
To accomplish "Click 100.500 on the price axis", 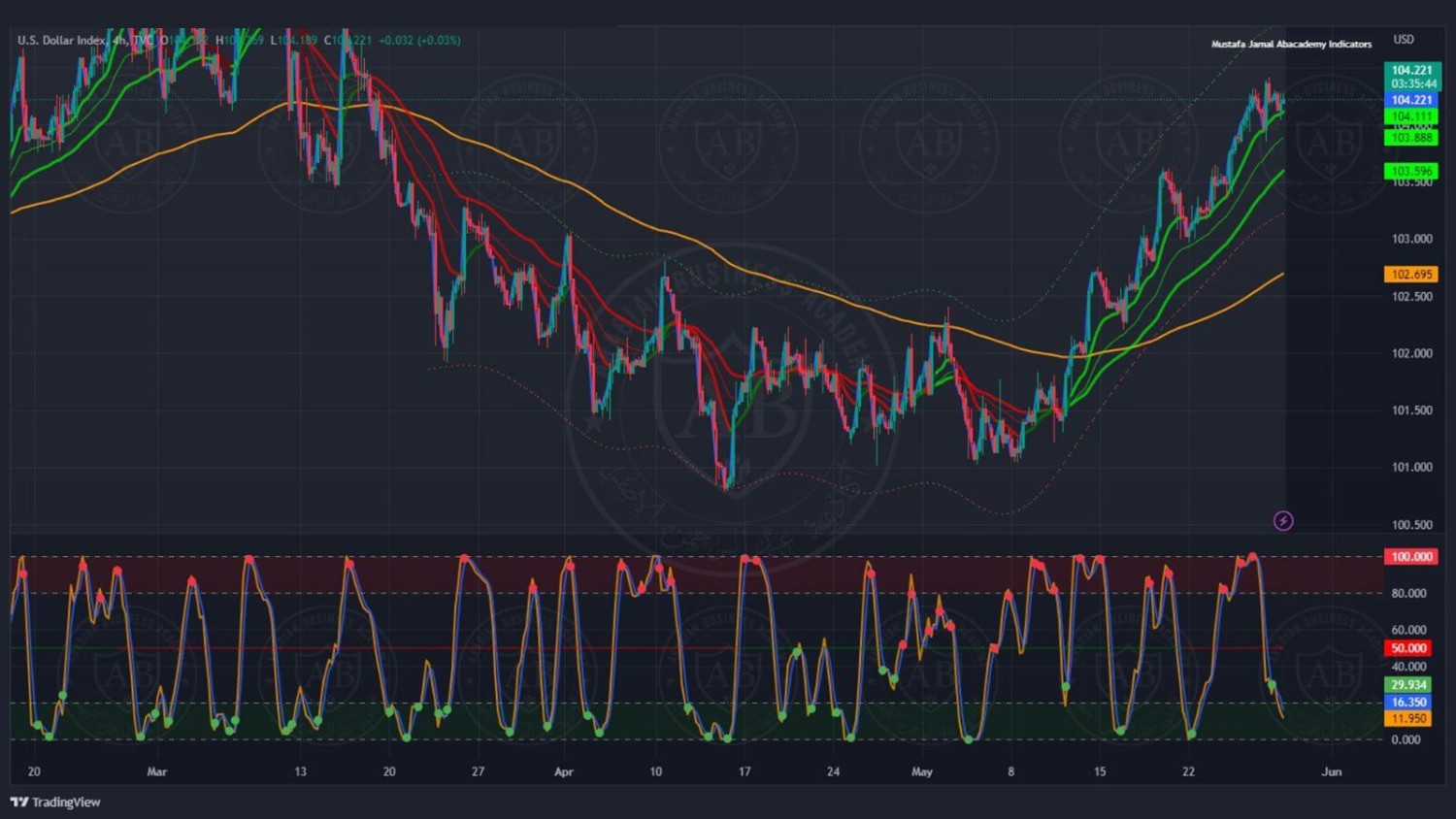I will coord(1411,525).
